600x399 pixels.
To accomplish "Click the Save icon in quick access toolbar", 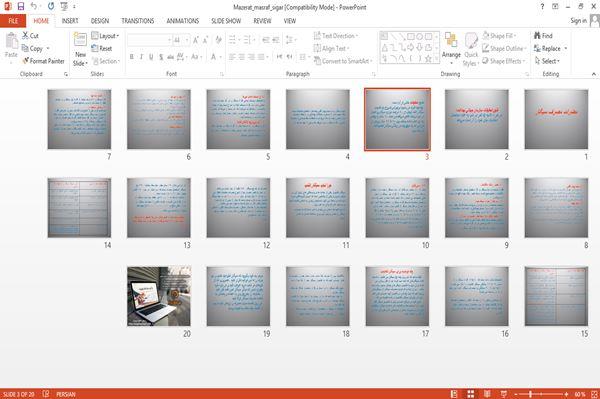I will point(21,6).
